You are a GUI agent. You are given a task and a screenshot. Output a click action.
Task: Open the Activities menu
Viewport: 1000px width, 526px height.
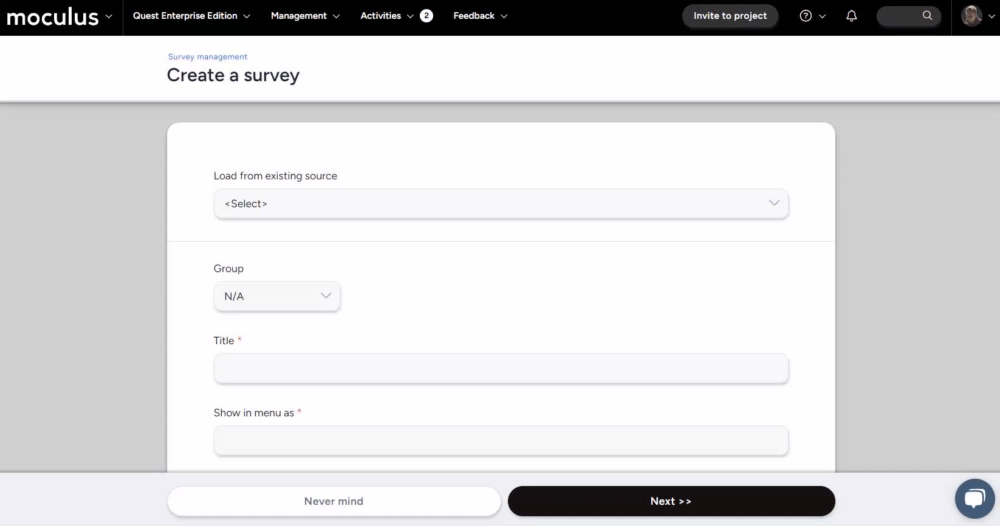(386, 16)
